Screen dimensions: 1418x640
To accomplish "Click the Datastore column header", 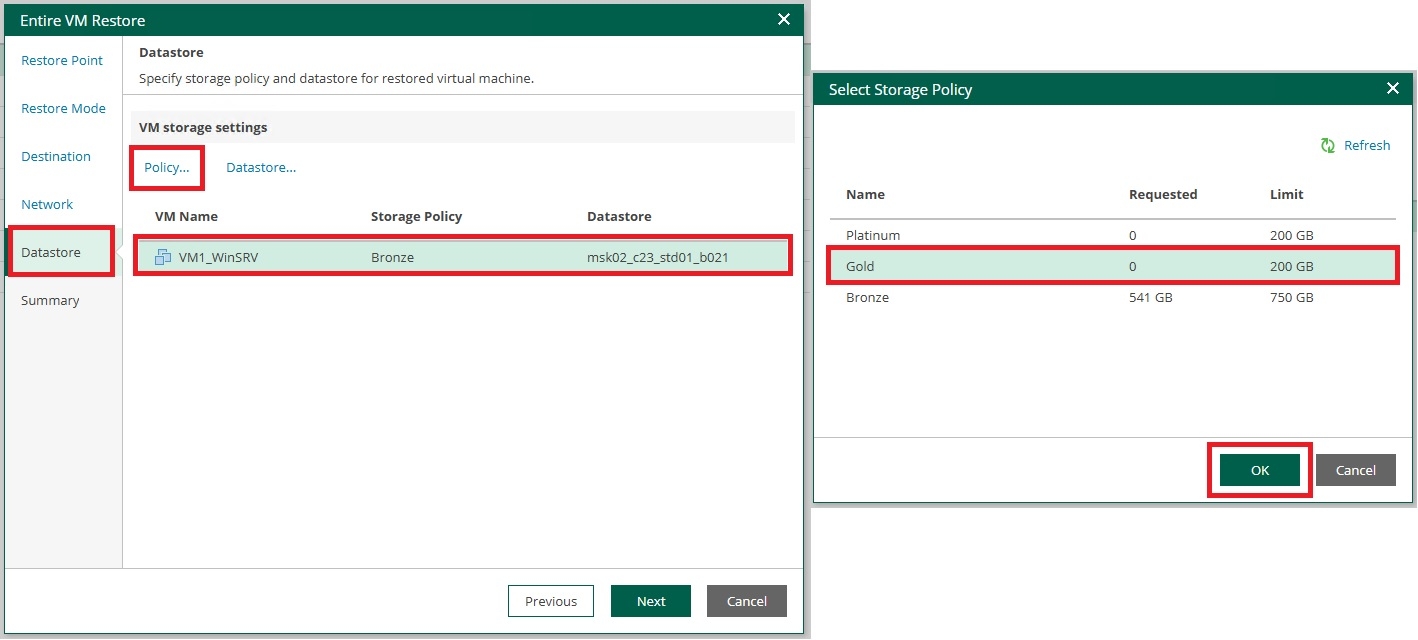I will coord(619,217).
